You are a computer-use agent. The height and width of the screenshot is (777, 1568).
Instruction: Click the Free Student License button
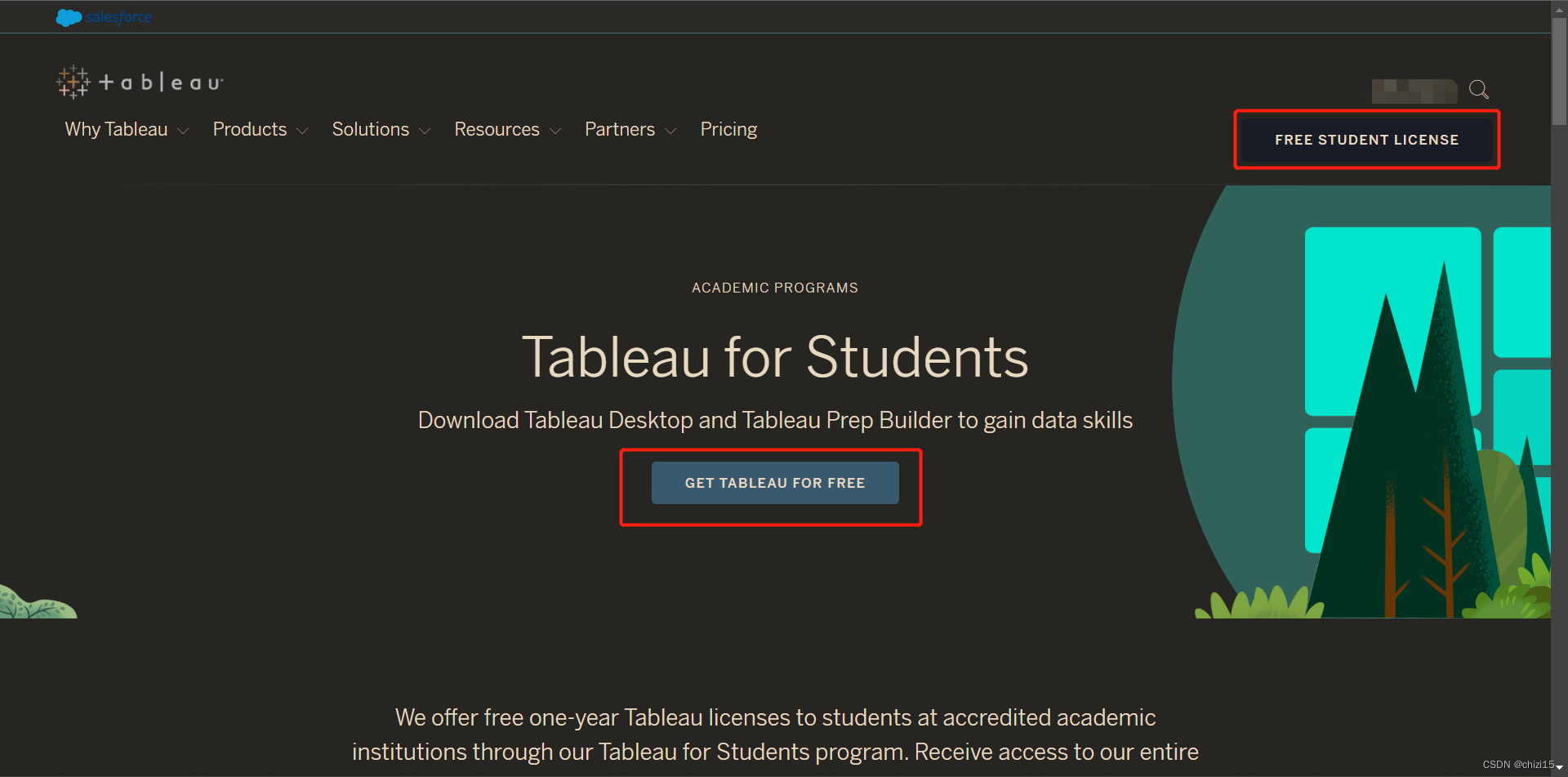pos(1366,140)
